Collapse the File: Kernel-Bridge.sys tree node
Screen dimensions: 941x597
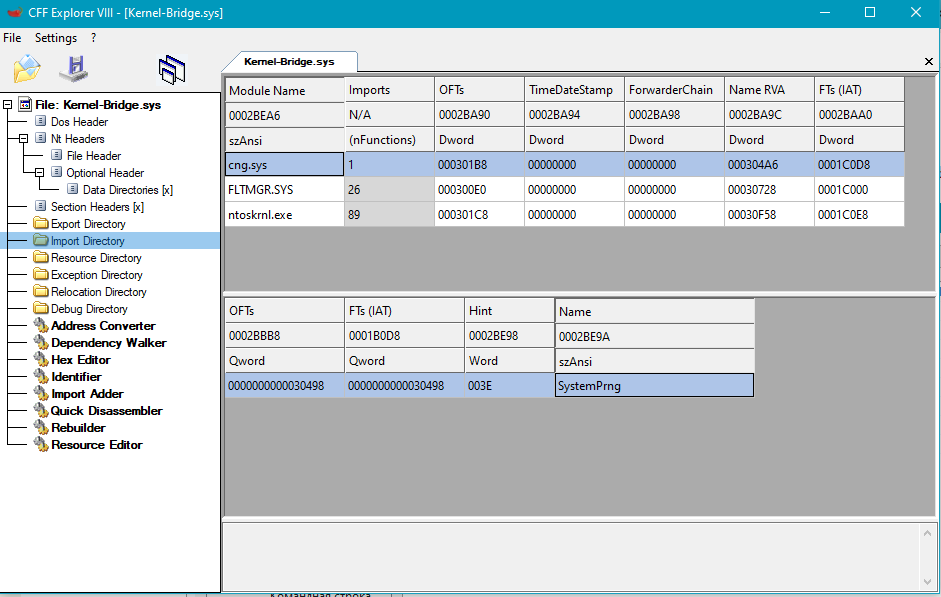9,105
